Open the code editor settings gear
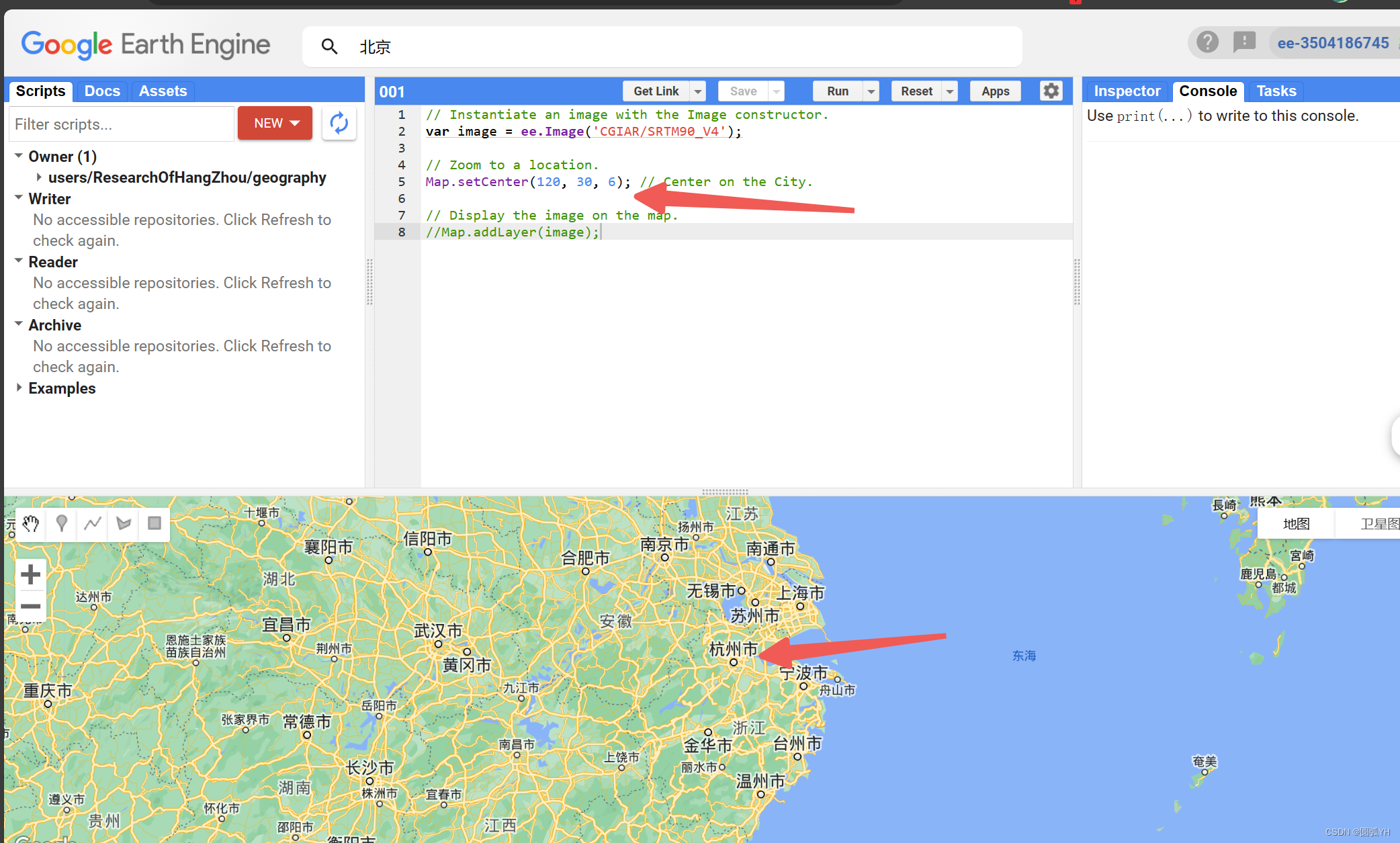The width and height of the screenshot is (1400, 843). click(1051, 91)
